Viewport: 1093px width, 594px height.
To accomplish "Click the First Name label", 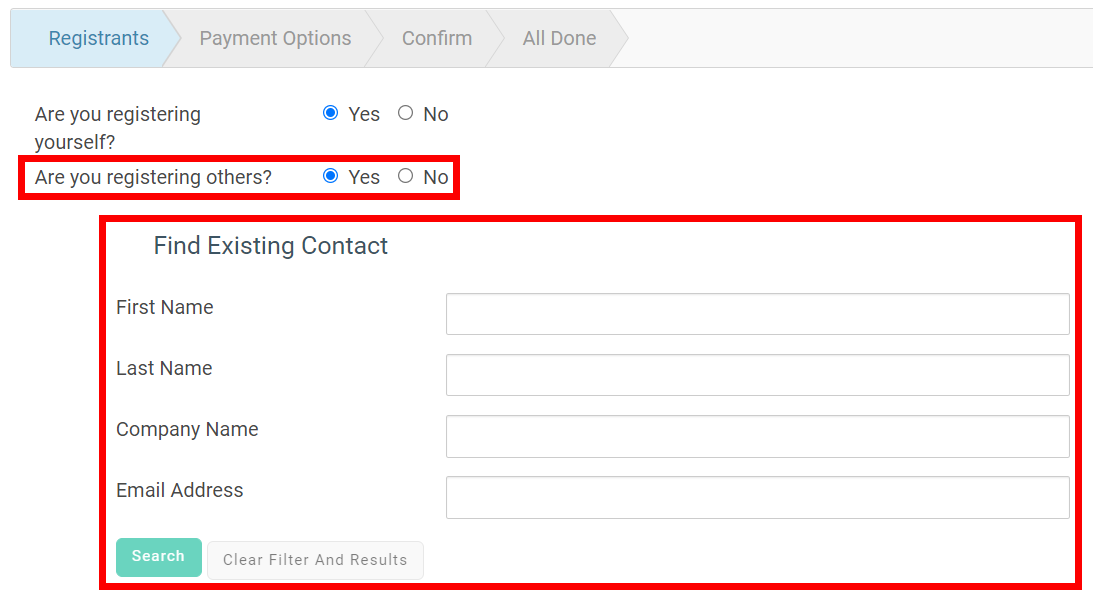I will pos(164,307).
